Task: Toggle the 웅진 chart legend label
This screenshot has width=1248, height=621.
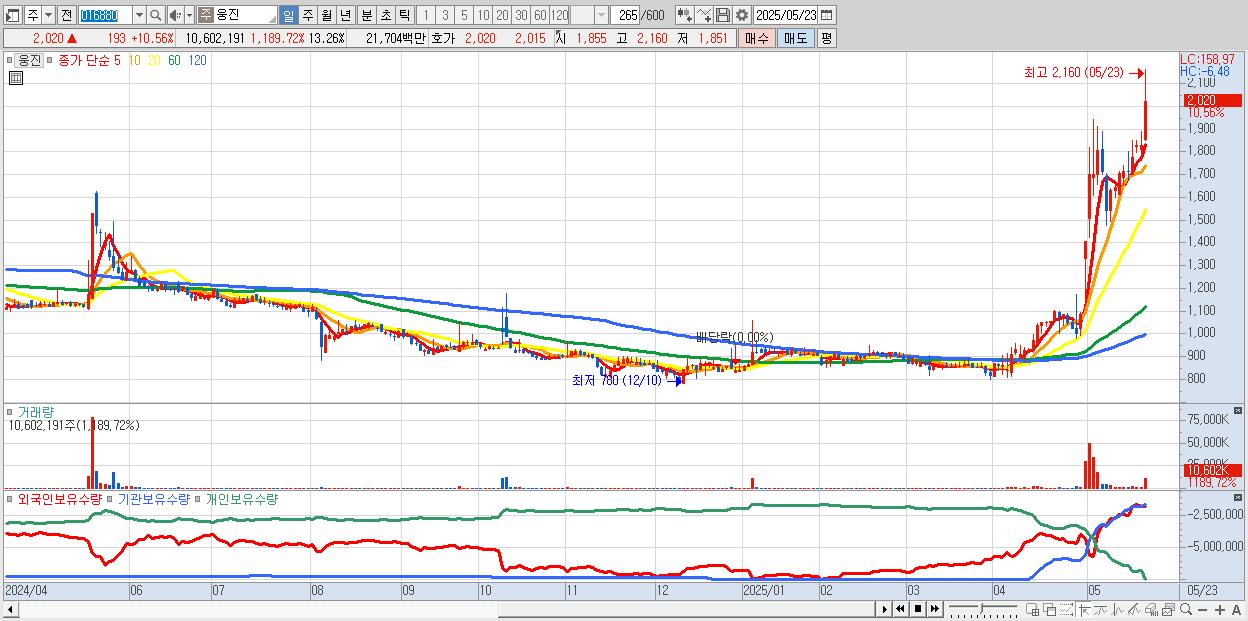Action: (x=30, y=60)
